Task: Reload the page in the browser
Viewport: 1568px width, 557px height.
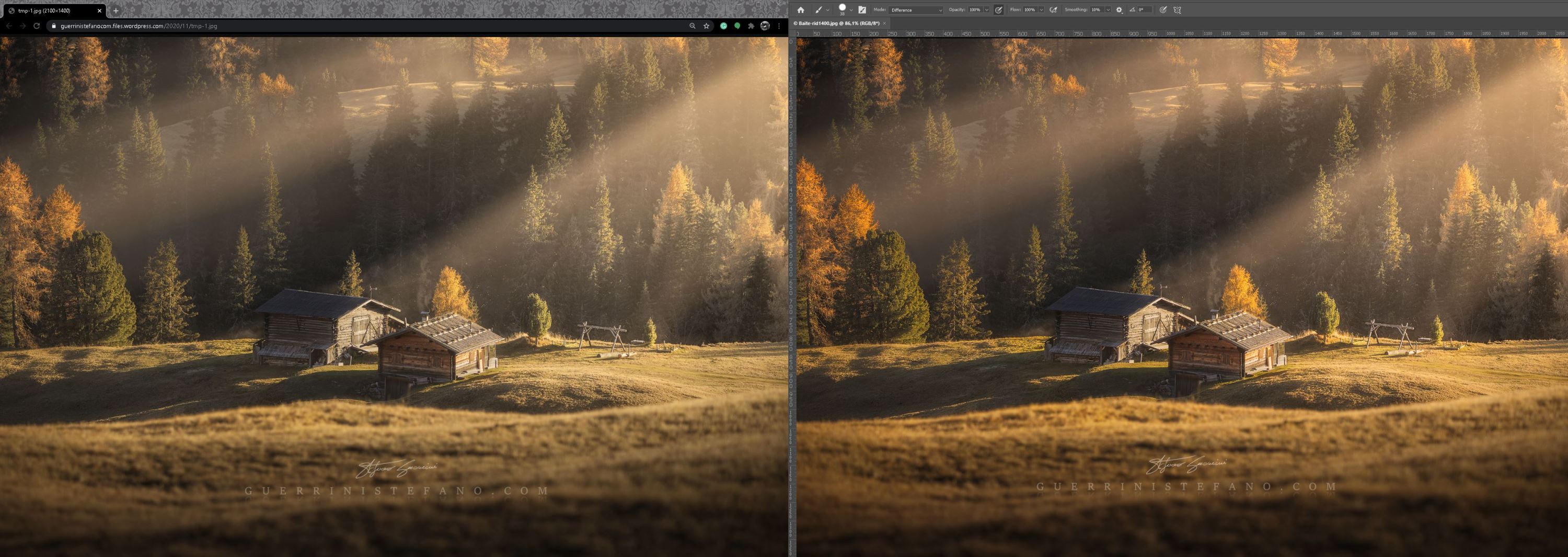Action: 37,26
